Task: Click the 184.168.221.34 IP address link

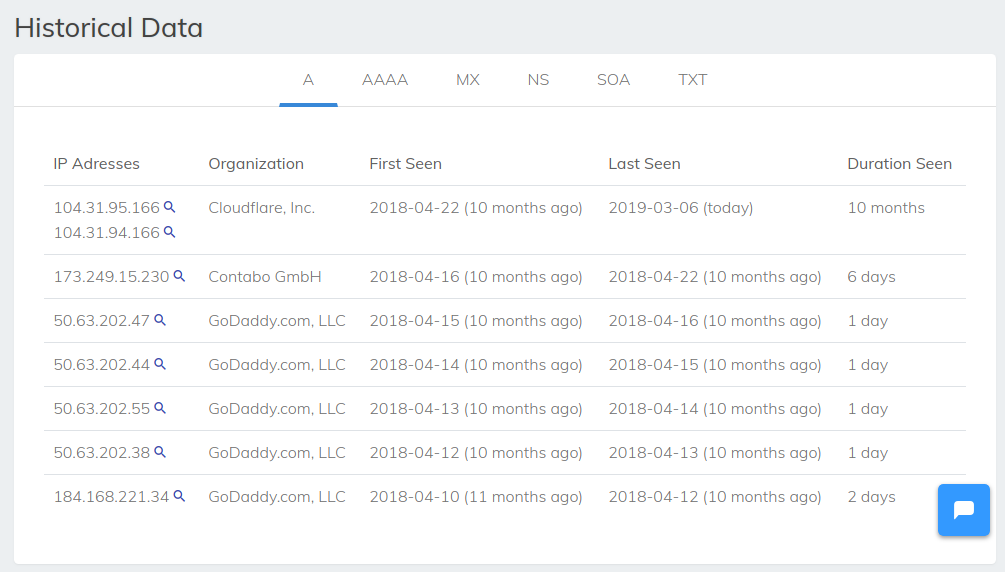Action: (x=111, y=497)
